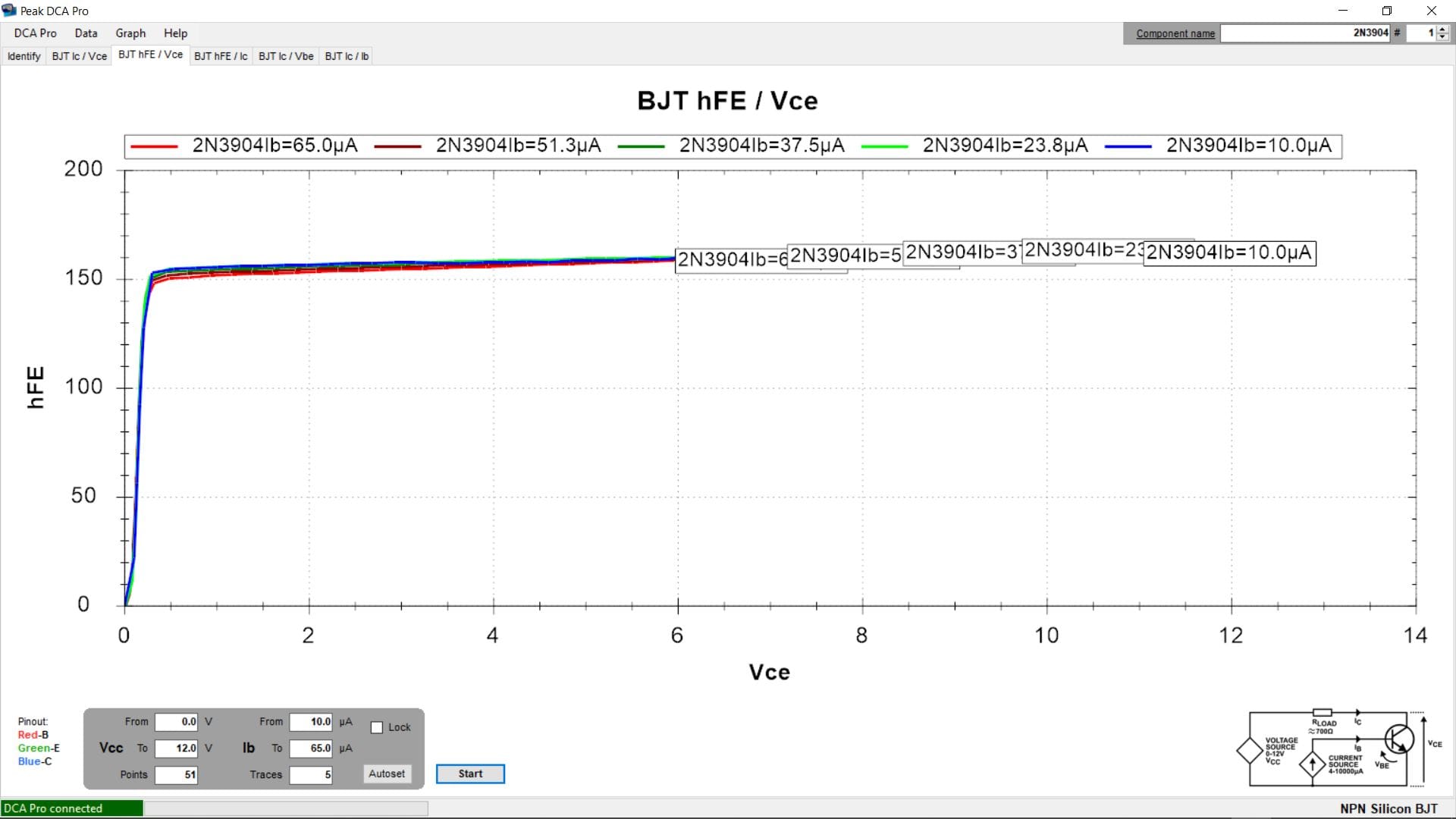Click the Autoset button

click(387, 773)
